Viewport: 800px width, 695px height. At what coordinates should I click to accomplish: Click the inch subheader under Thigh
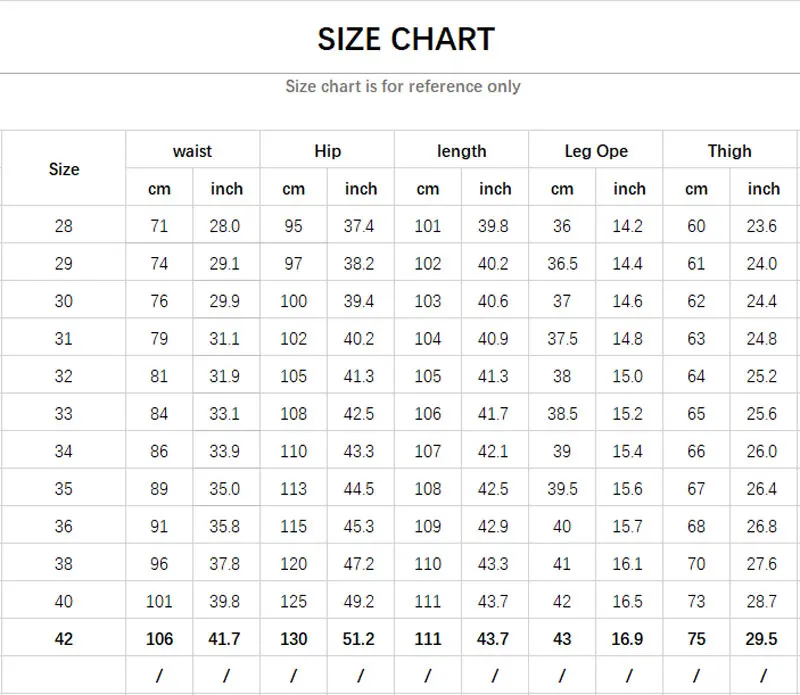coord(763,188)
